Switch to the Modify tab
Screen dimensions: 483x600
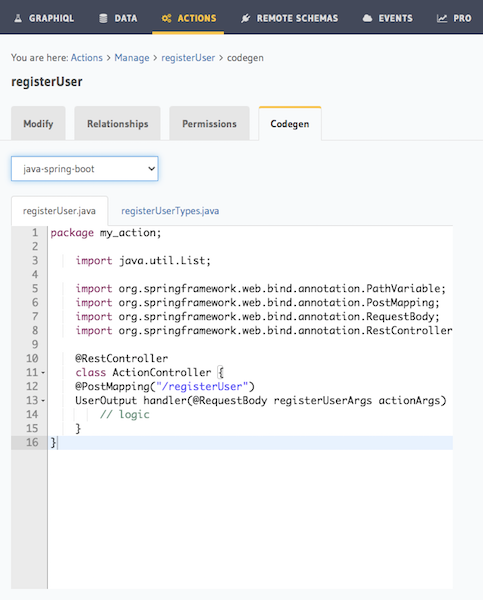(x=38, y=124)
